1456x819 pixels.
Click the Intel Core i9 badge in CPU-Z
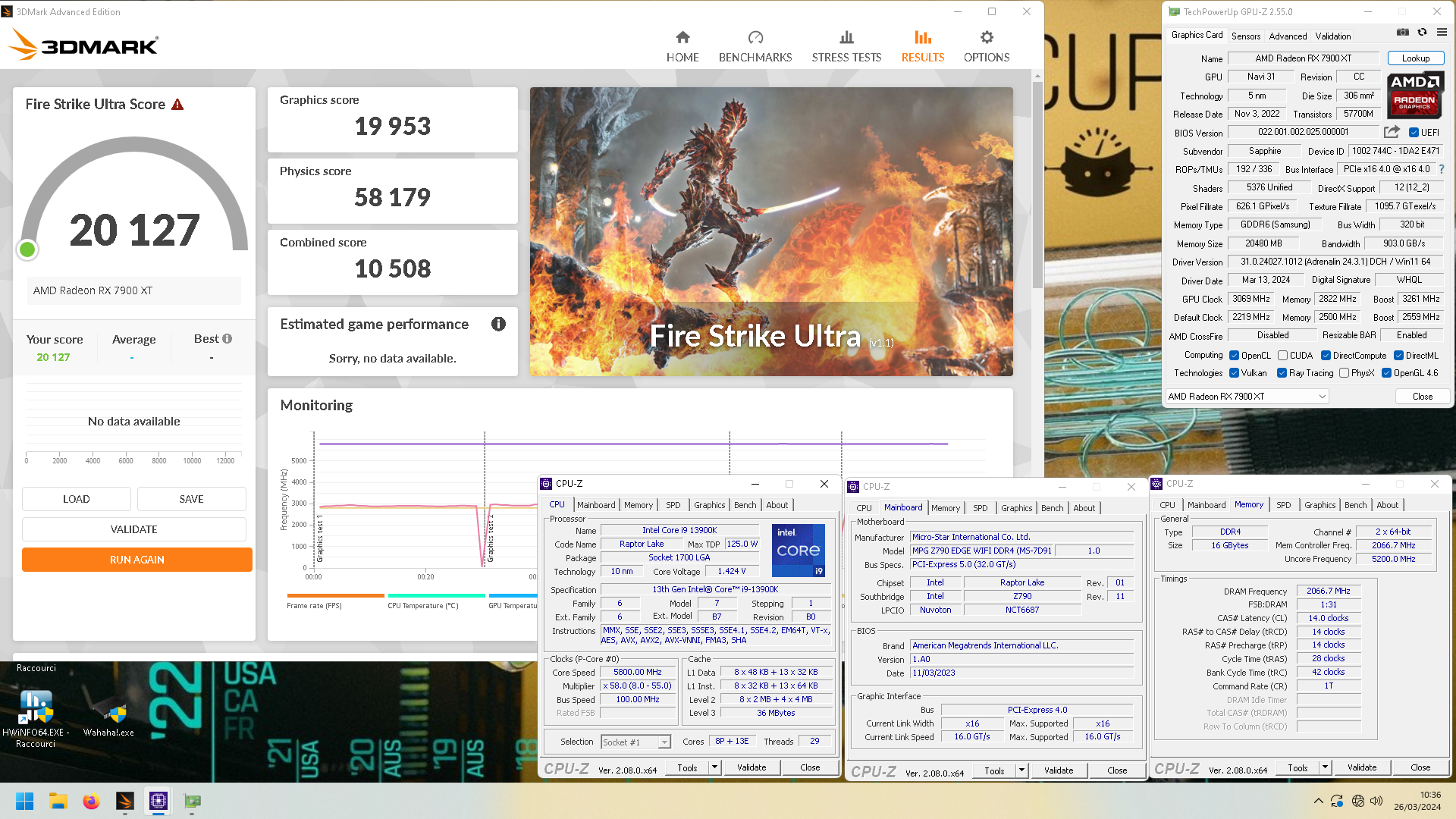[798, 550]
